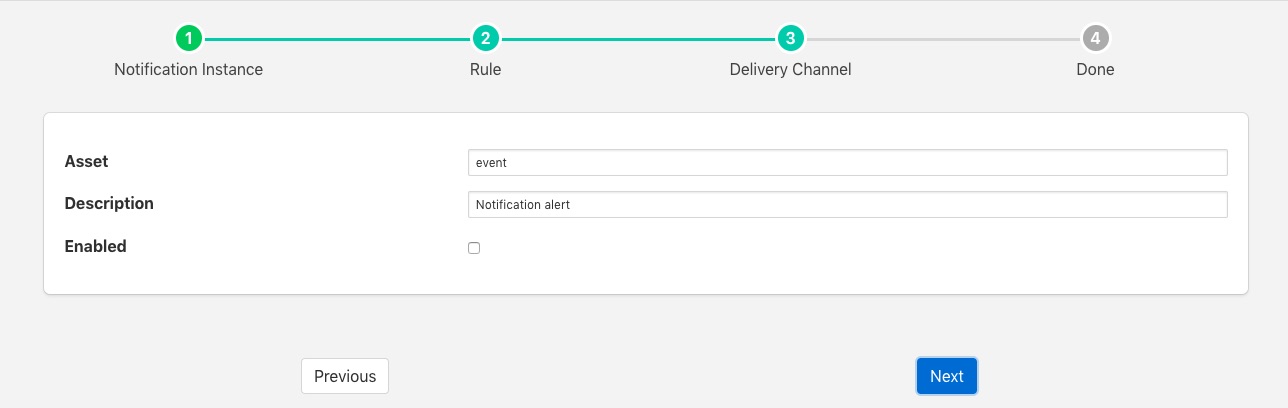Click the step 1 circle in wizard
The height and width of the screenshot is (408, 1288).
[188, 39]
